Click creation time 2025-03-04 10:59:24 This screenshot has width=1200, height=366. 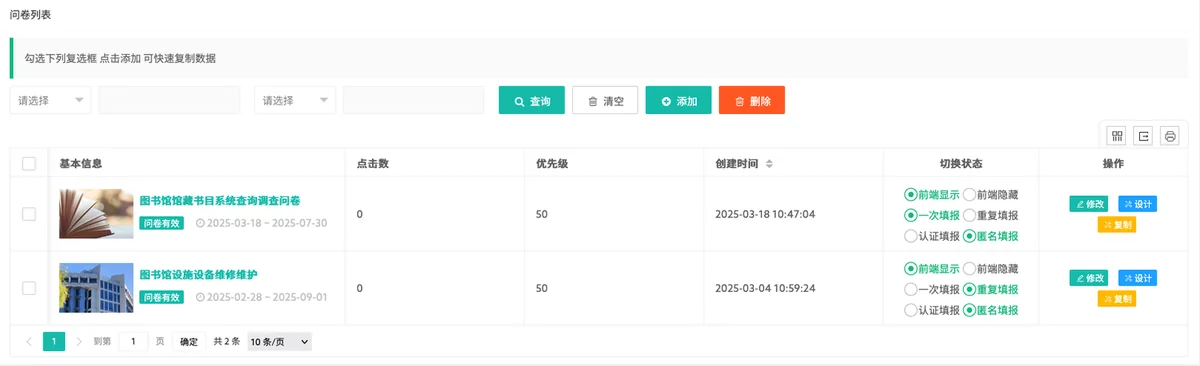(x=766, y=288)
